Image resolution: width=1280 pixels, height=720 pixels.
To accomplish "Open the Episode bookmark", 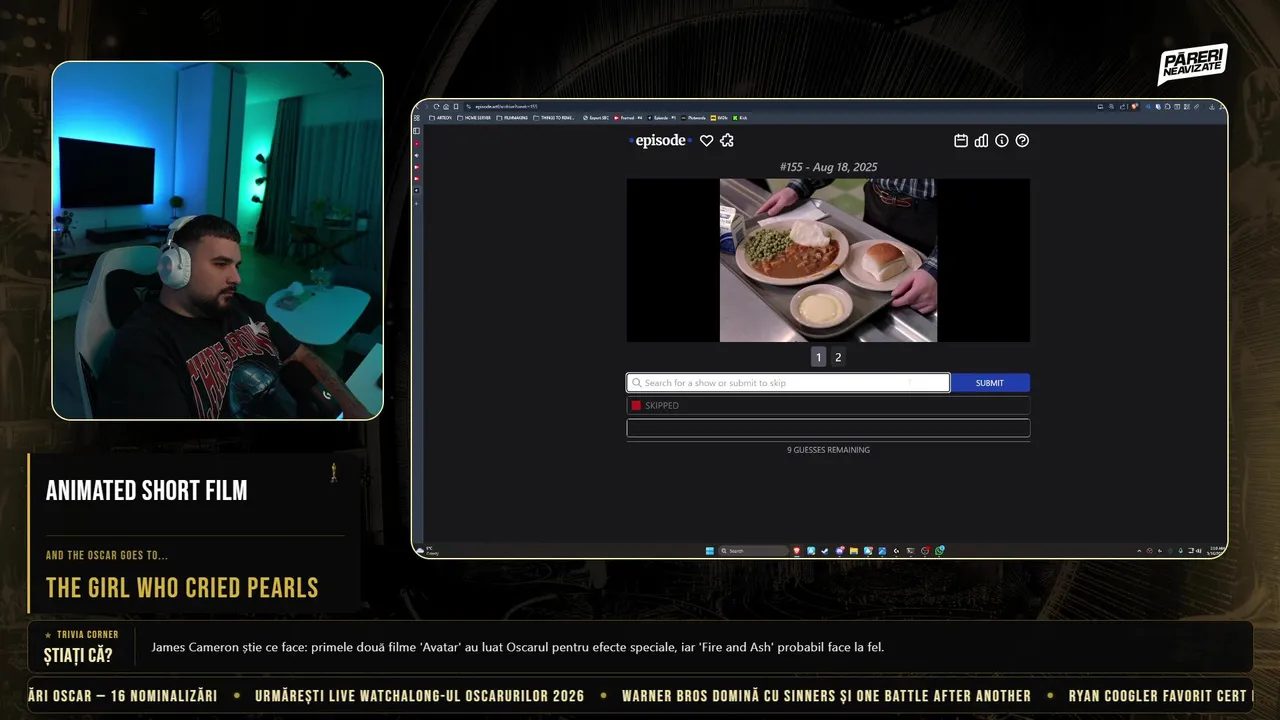I will 662,118.
